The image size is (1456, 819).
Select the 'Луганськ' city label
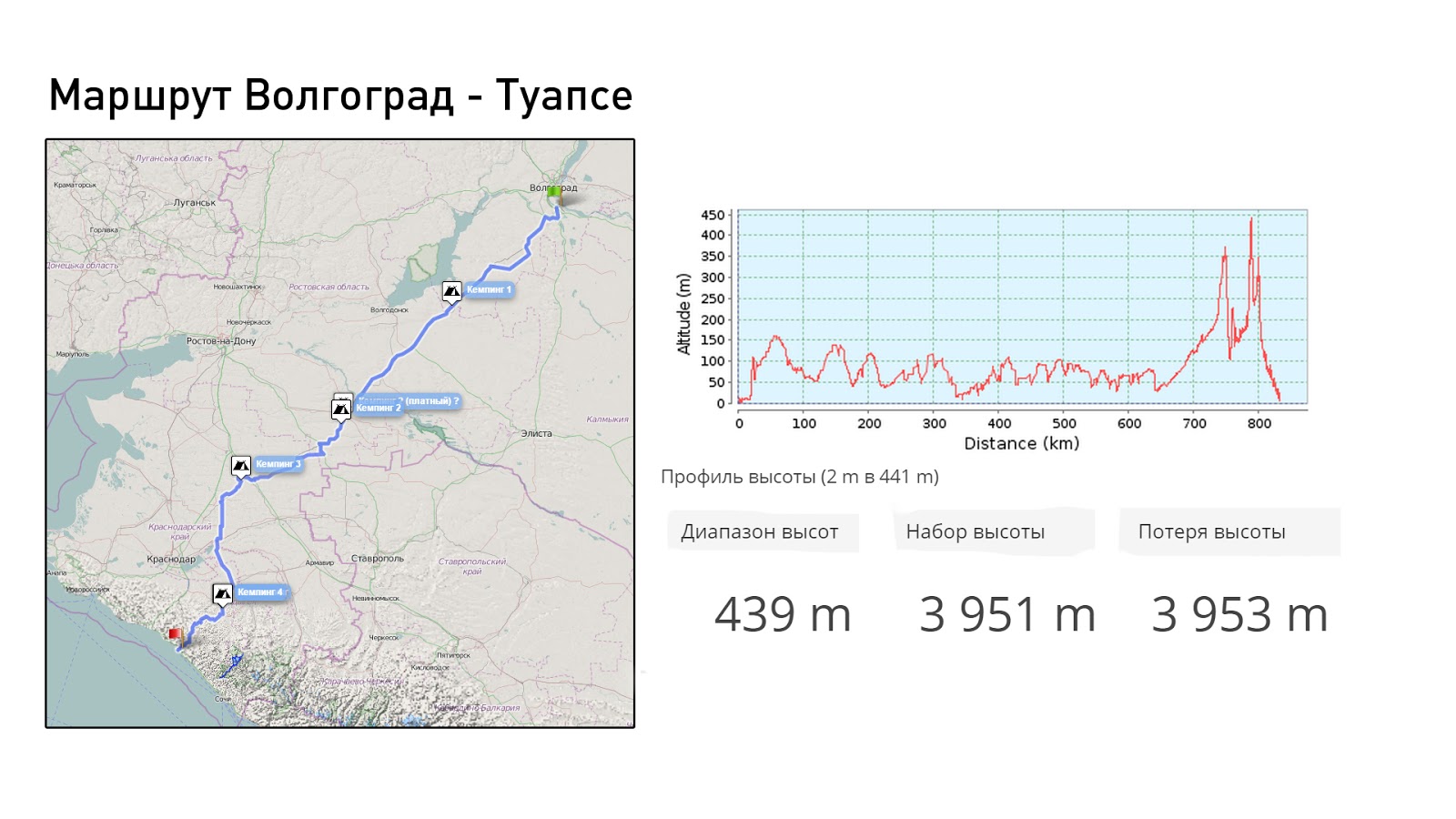(x=195, y=203)
